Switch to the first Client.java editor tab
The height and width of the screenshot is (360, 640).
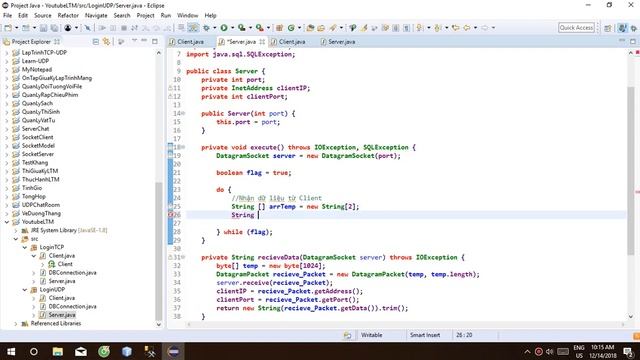pyautogui.click(x=190, y=42)
